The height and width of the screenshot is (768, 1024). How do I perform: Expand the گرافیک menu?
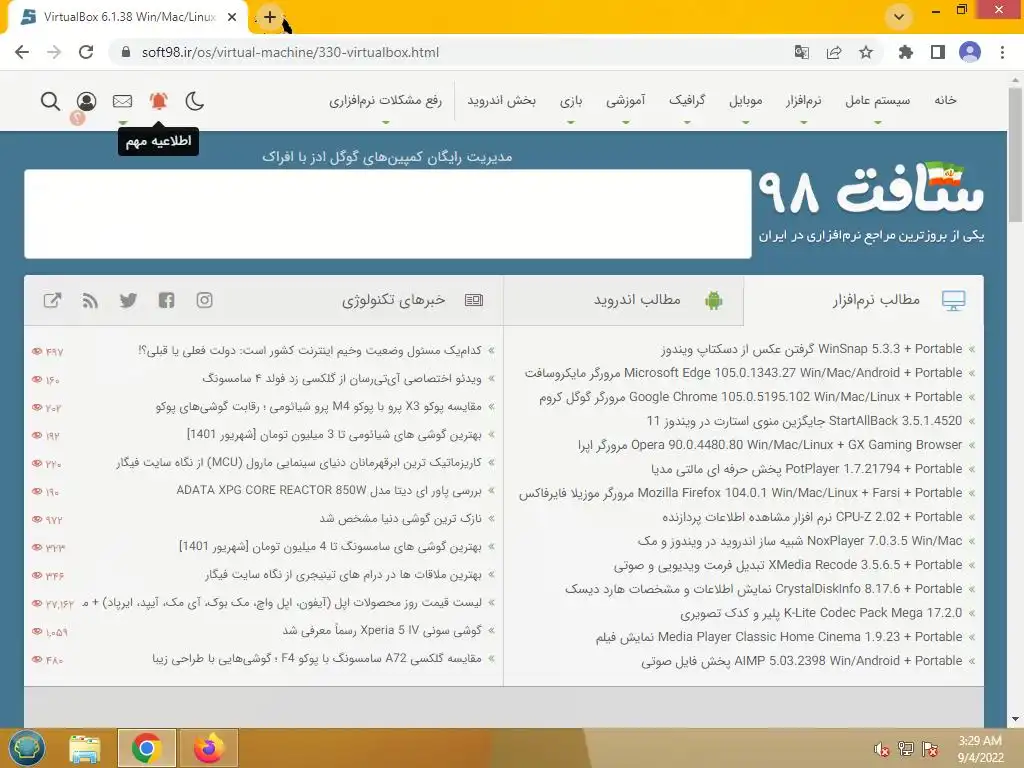click(687, 100)
